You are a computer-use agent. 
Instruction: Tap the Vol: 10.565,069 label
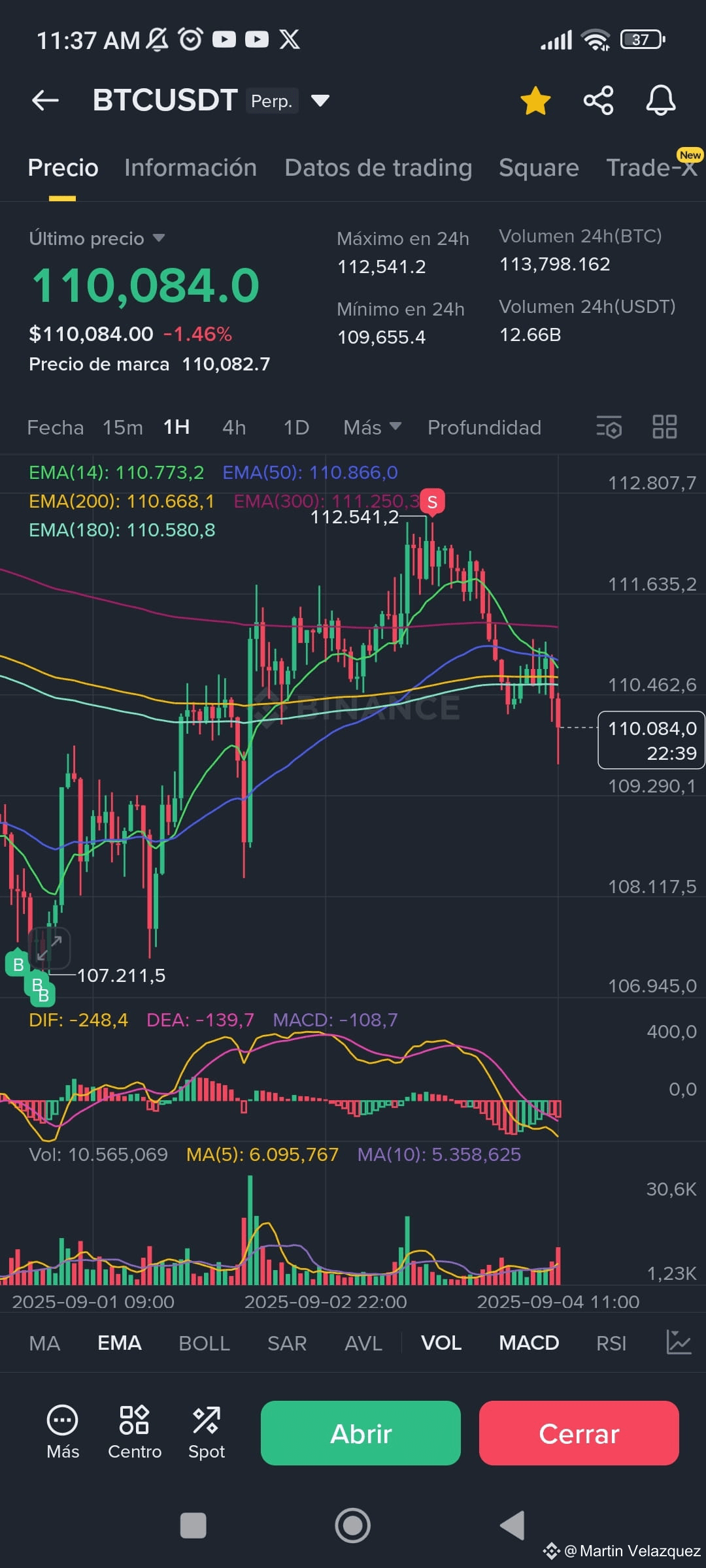pos(98,1154)
